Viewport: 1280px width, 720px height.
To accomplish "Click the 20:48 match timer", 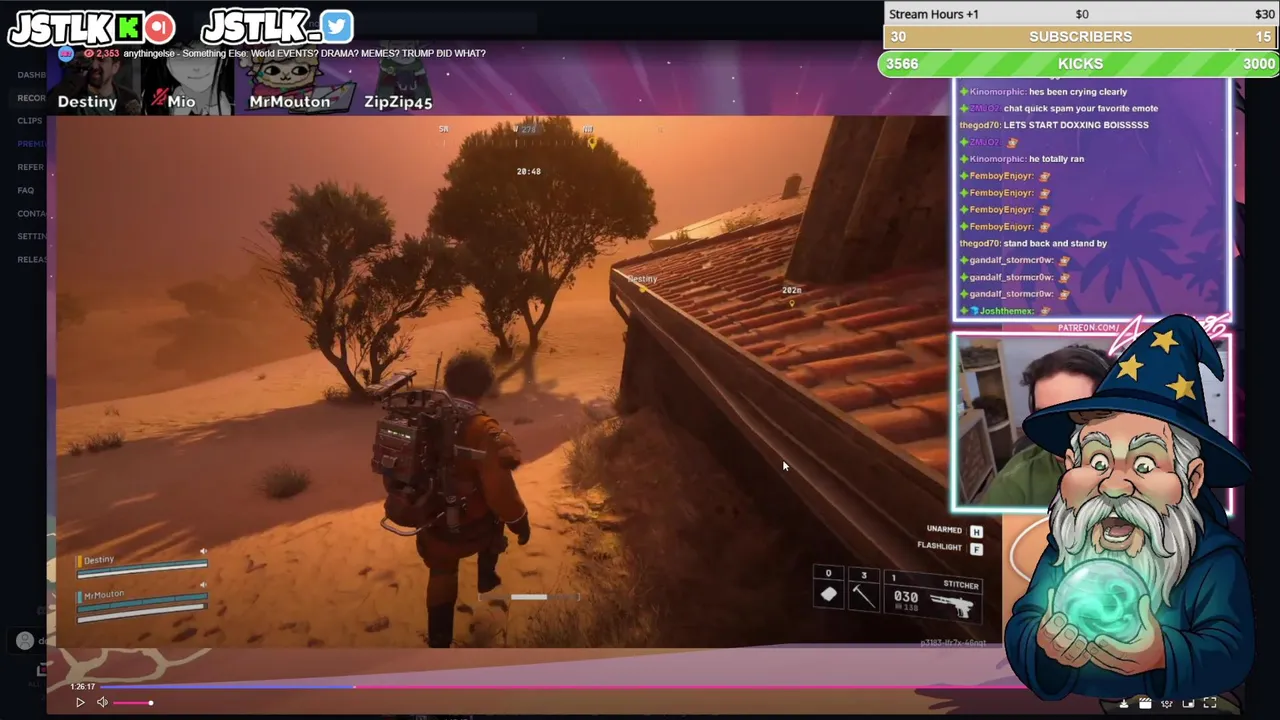I will [528, 172].
